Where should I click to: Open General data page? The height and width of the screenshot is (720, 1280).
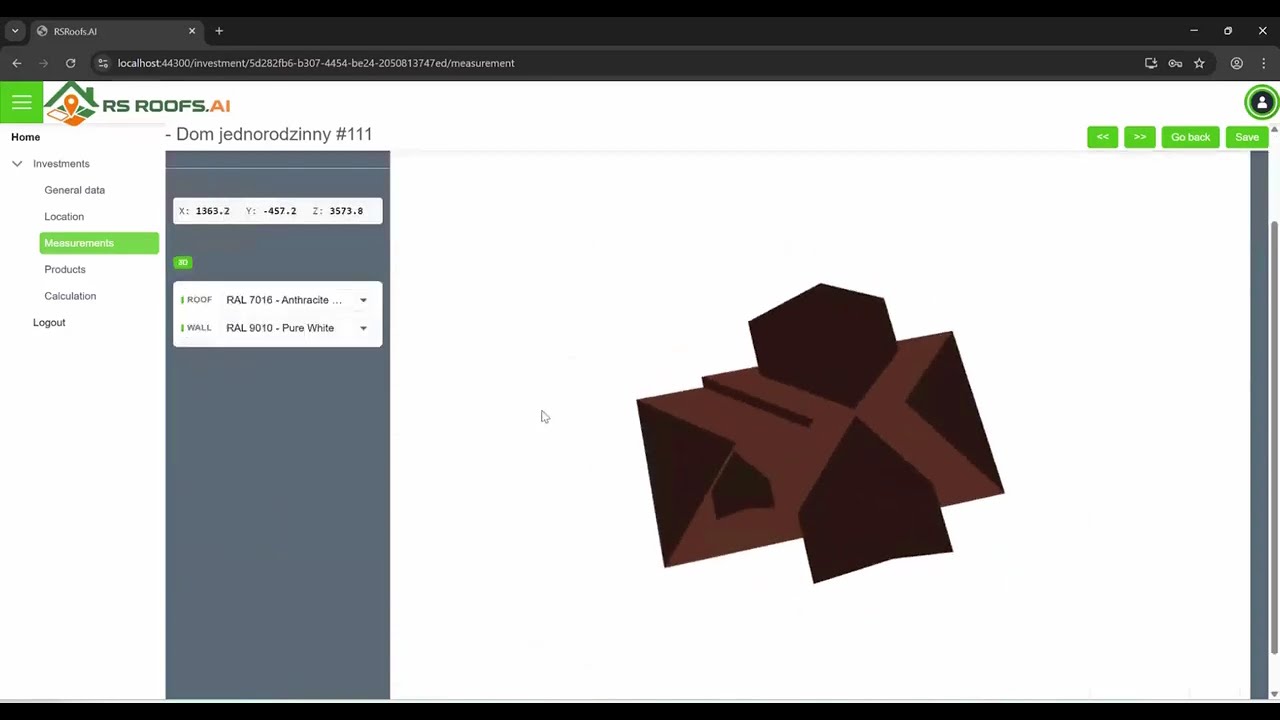click(x=74, y=190)
